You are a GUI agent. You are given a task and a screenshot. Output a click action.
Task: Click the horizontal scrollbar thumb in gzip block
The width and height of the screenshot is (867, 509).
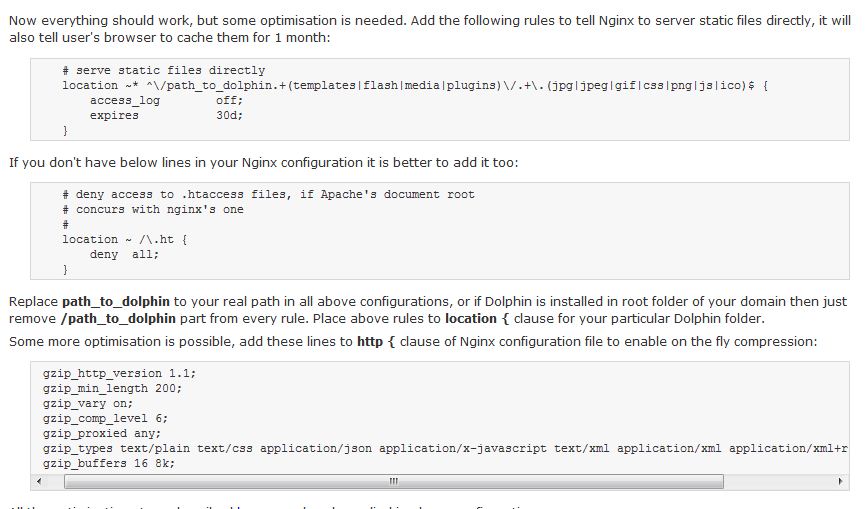[394, 481]
